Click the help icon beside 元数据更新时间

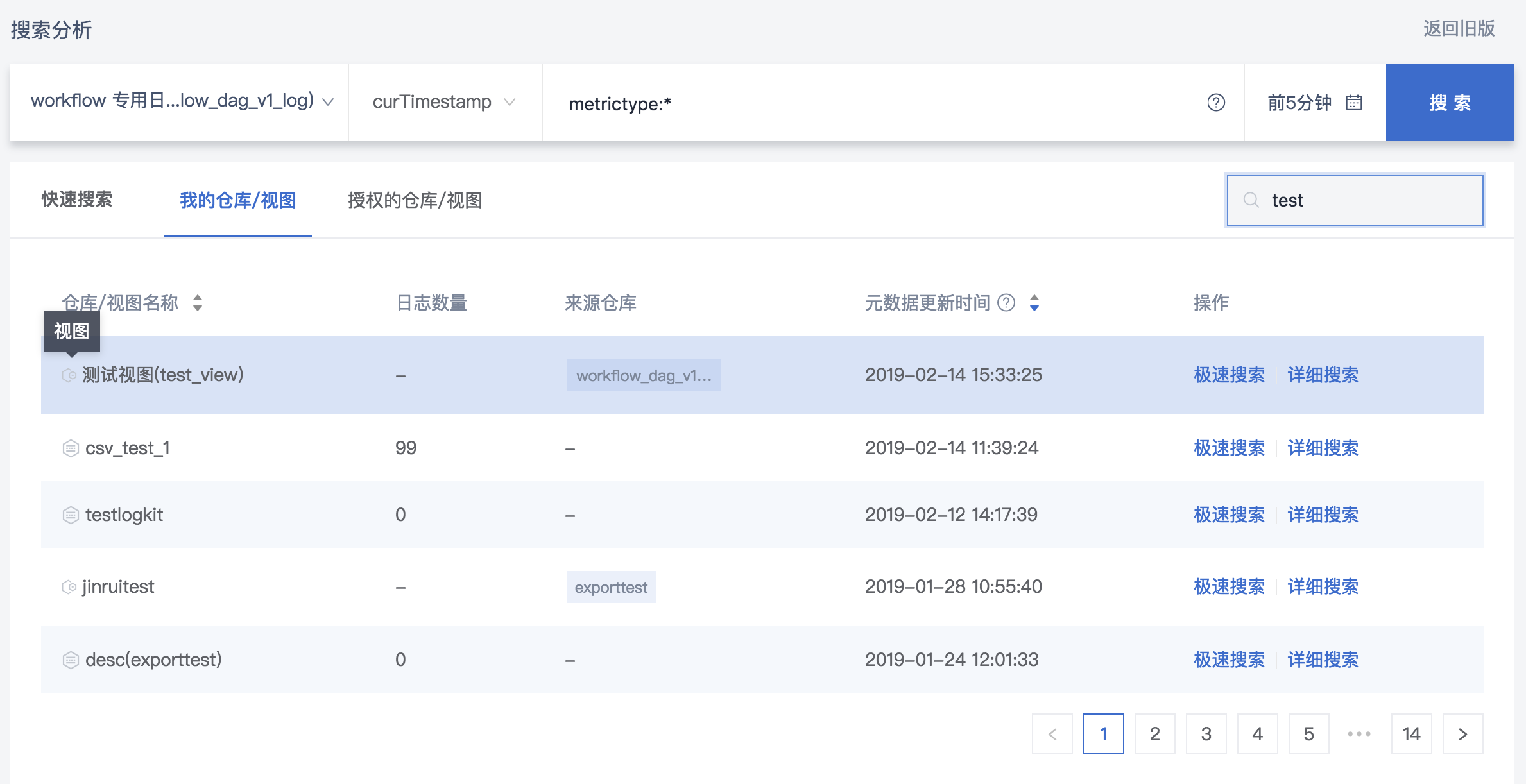click(x=1006, y=303)
